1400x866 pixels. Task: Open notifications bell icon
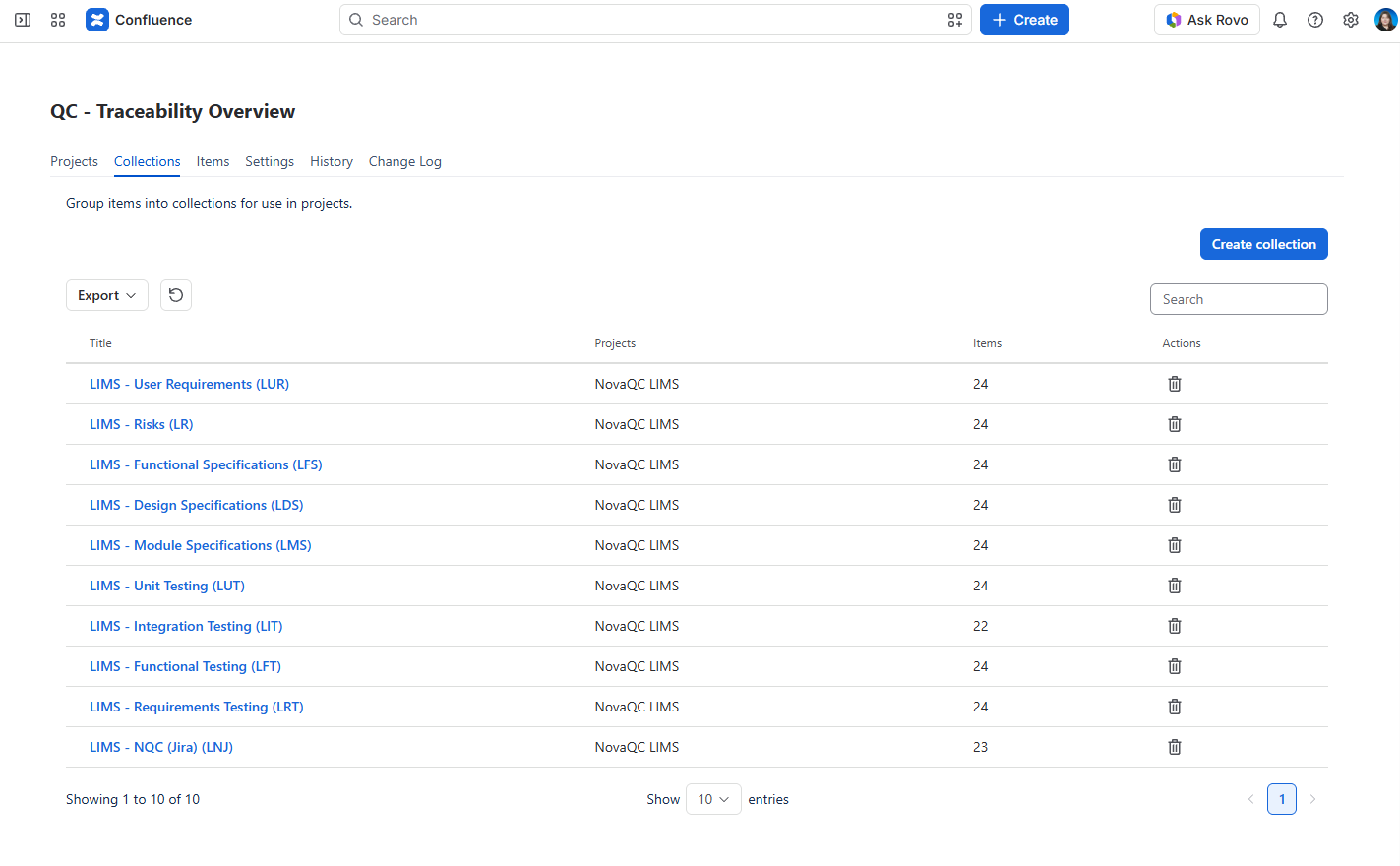pyautogui.click(x=1280, y=20)
